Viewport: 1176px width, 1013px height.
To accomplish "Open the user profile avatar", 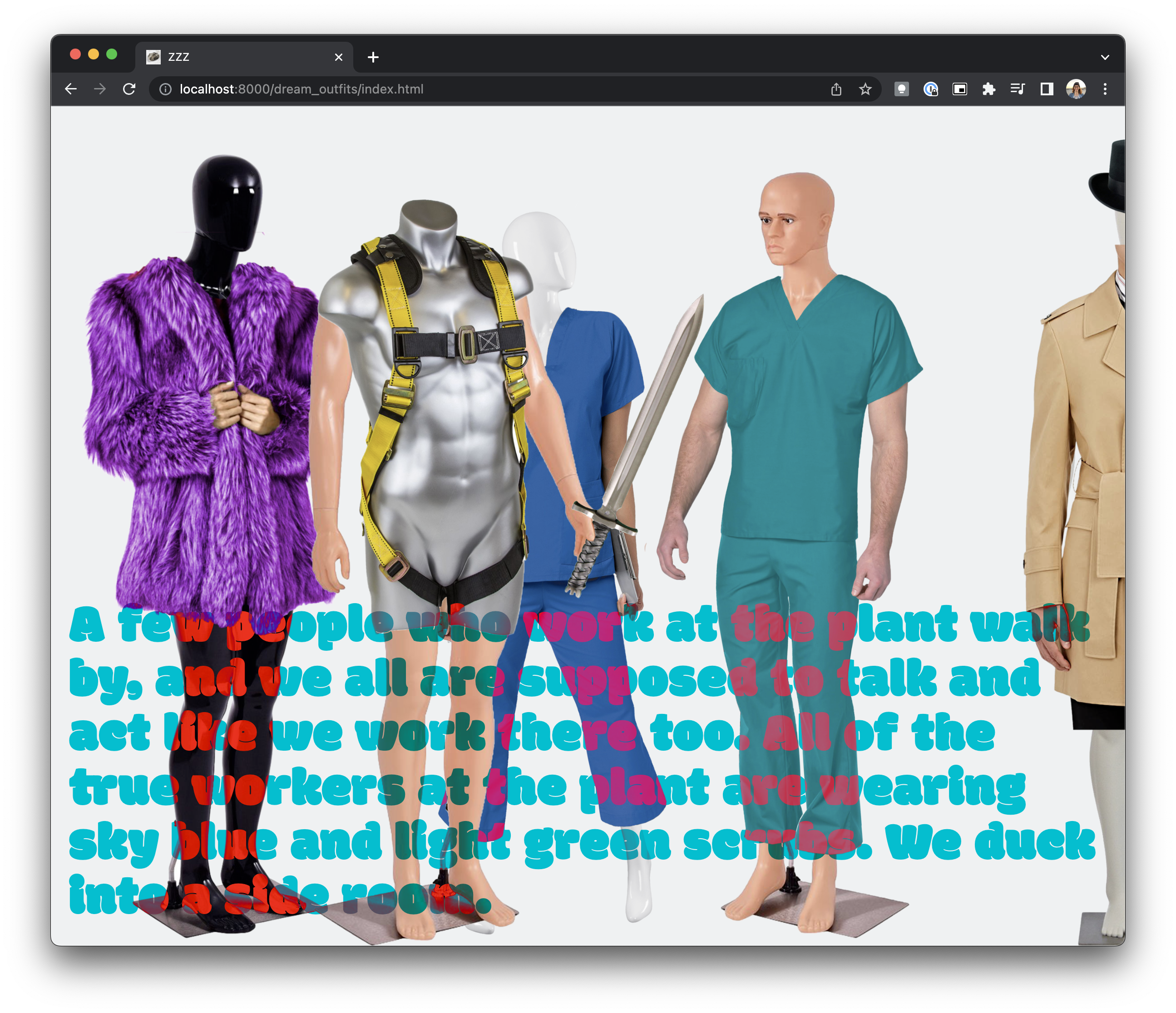I will click(x=1076, y=89).
